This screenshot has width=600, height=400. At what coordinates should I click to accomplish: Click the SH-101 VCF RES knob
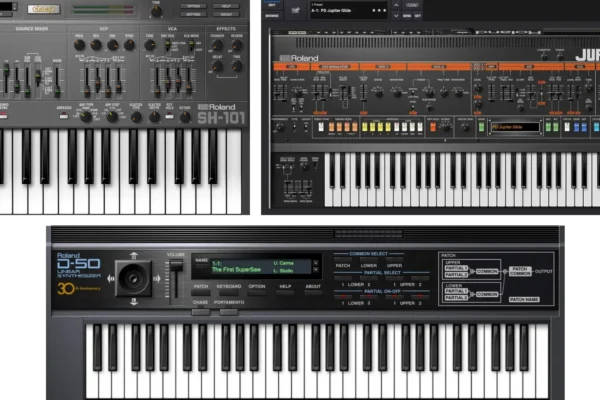click(96, 45)
